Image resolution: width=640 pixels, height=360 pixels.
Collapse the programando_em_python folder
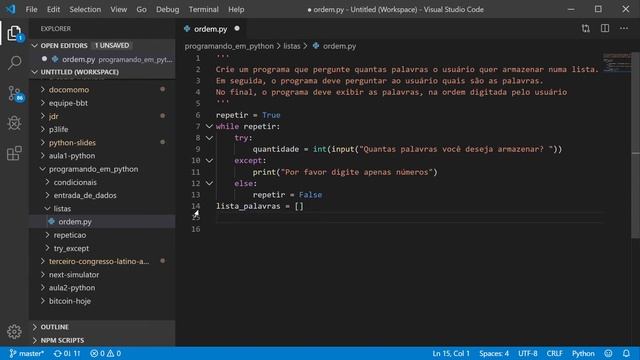43,169
